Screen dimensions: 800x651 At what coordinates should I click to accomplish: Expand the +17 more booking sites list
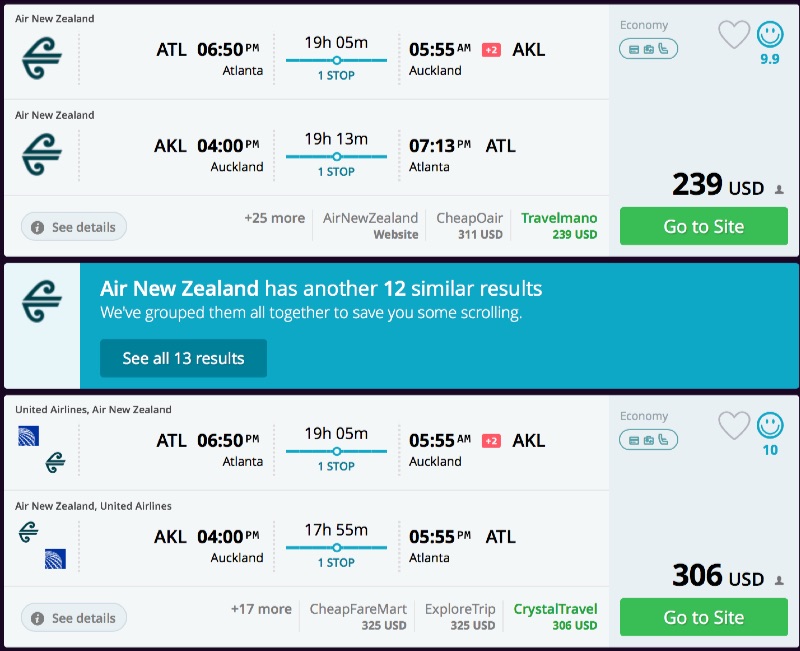point(261,609)
